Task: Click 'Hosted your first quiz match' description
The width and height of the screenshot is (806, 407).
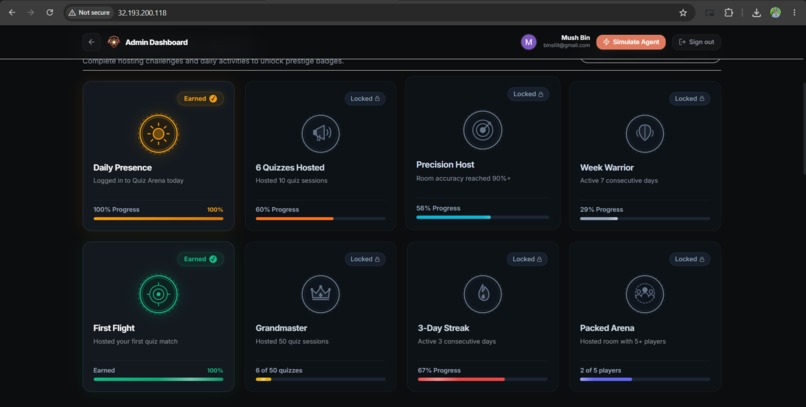Action: pyautogui.click(x=135, y=341)
